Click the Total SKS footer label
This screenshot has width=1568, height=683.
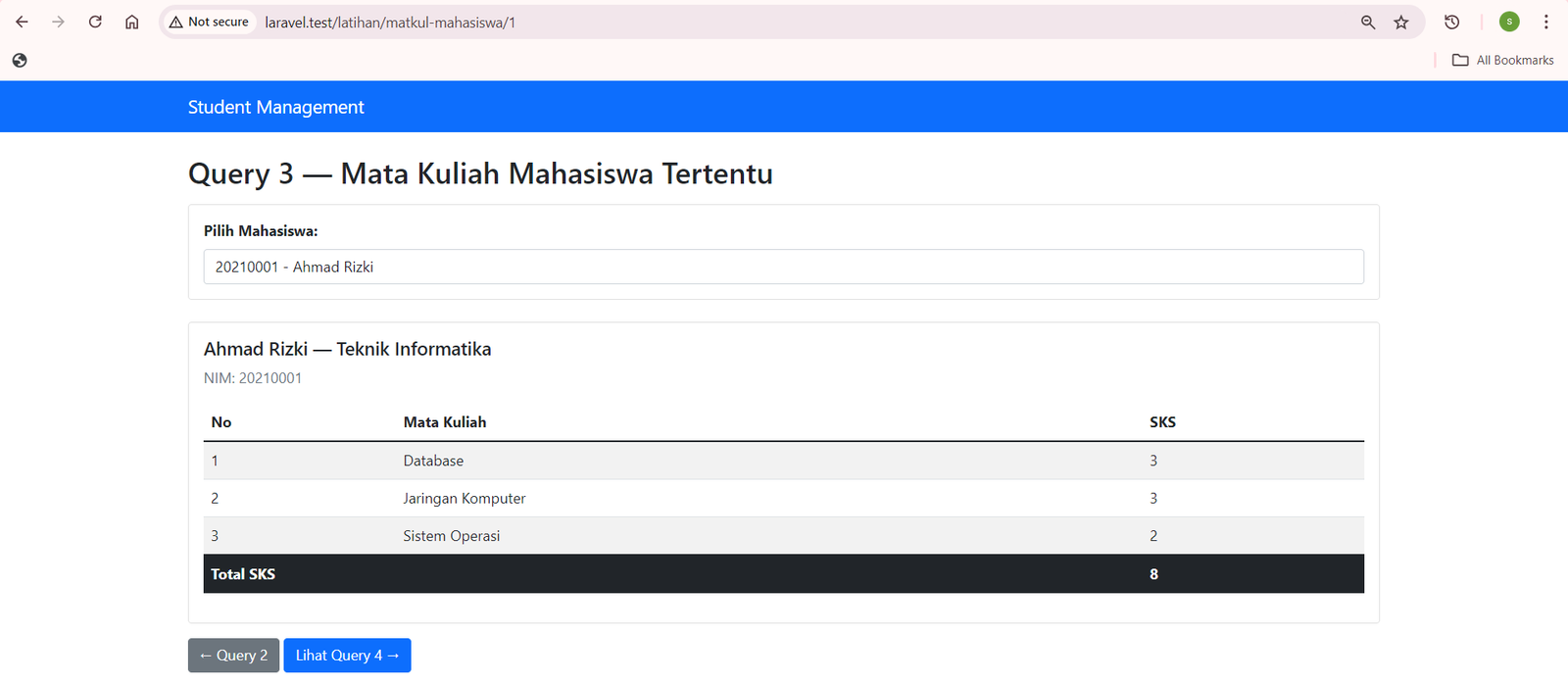pos(243,574)
